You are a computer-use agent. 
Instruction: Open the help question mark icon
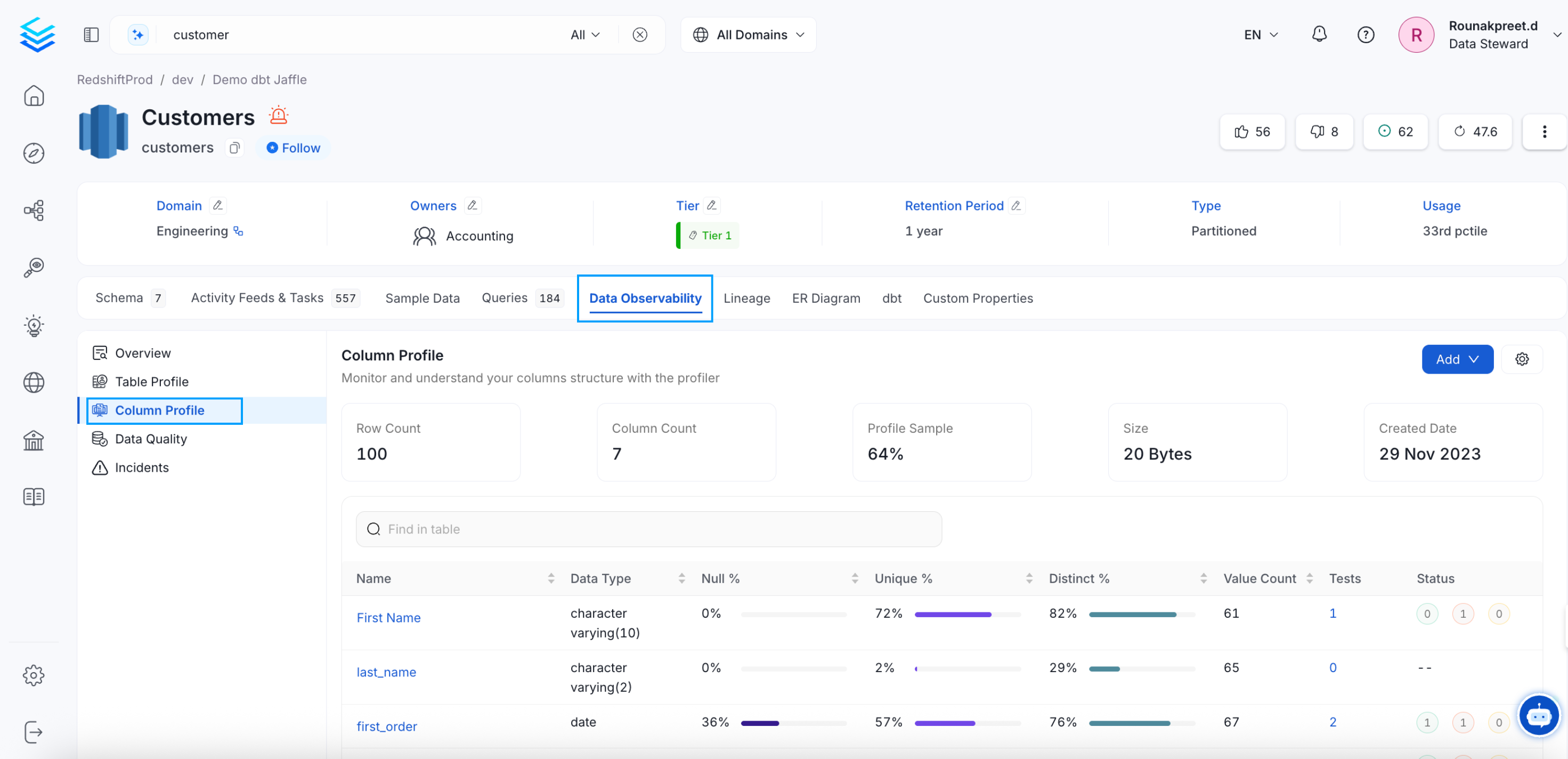pos(1366,35)
